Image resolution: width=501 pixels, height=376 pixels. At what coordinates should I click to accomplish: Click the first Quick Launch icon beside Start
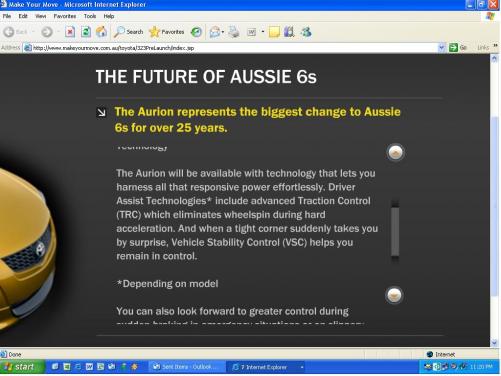[x=55, y=367]
